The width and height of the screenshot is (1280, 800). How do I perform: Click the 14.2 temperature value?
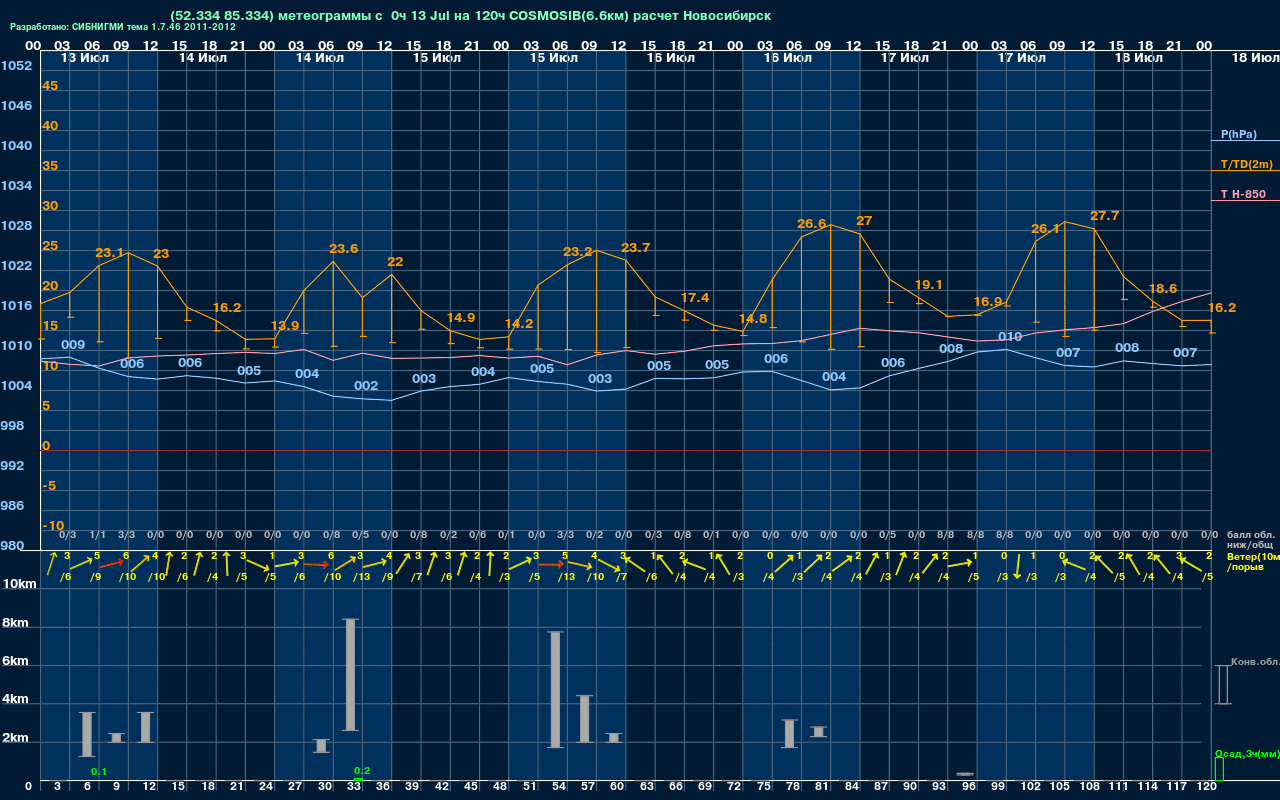pyautogui.click(x=519, y=324)
